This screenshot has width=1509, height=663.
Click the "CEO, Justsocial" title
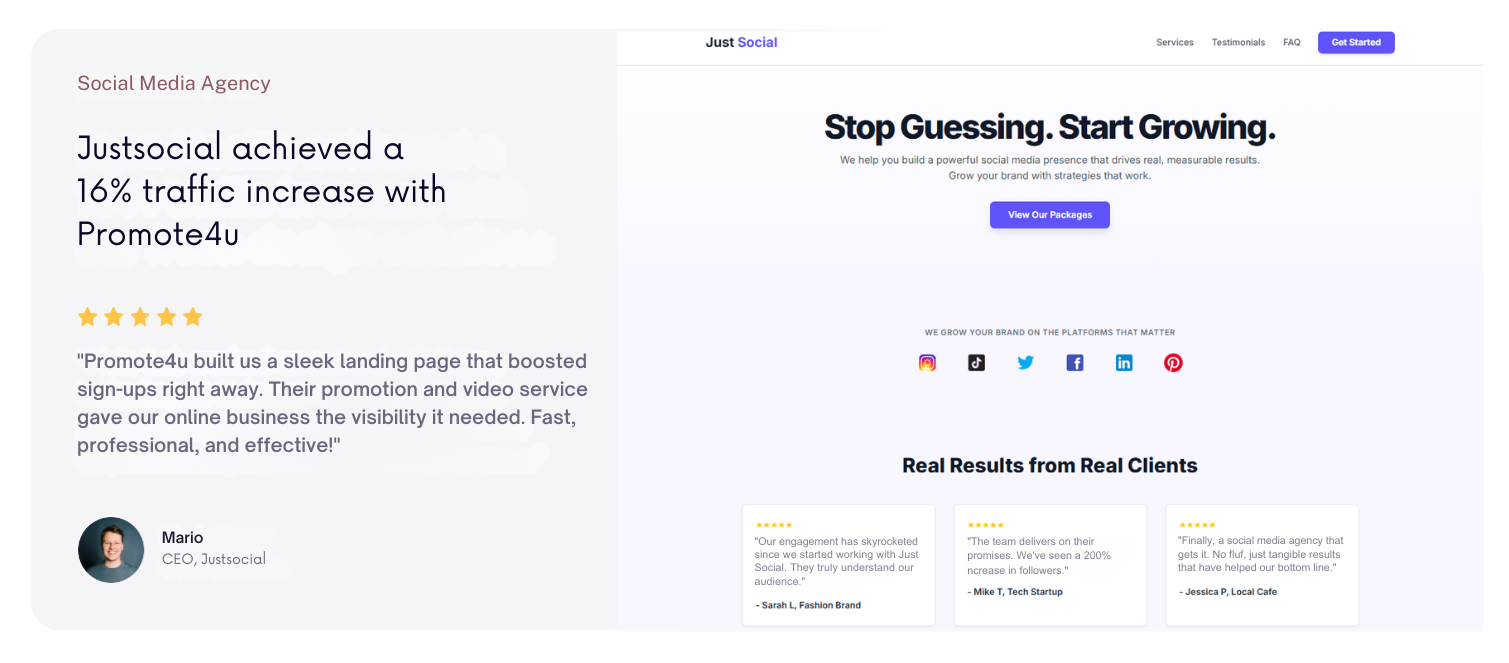[x=214, y=559]
